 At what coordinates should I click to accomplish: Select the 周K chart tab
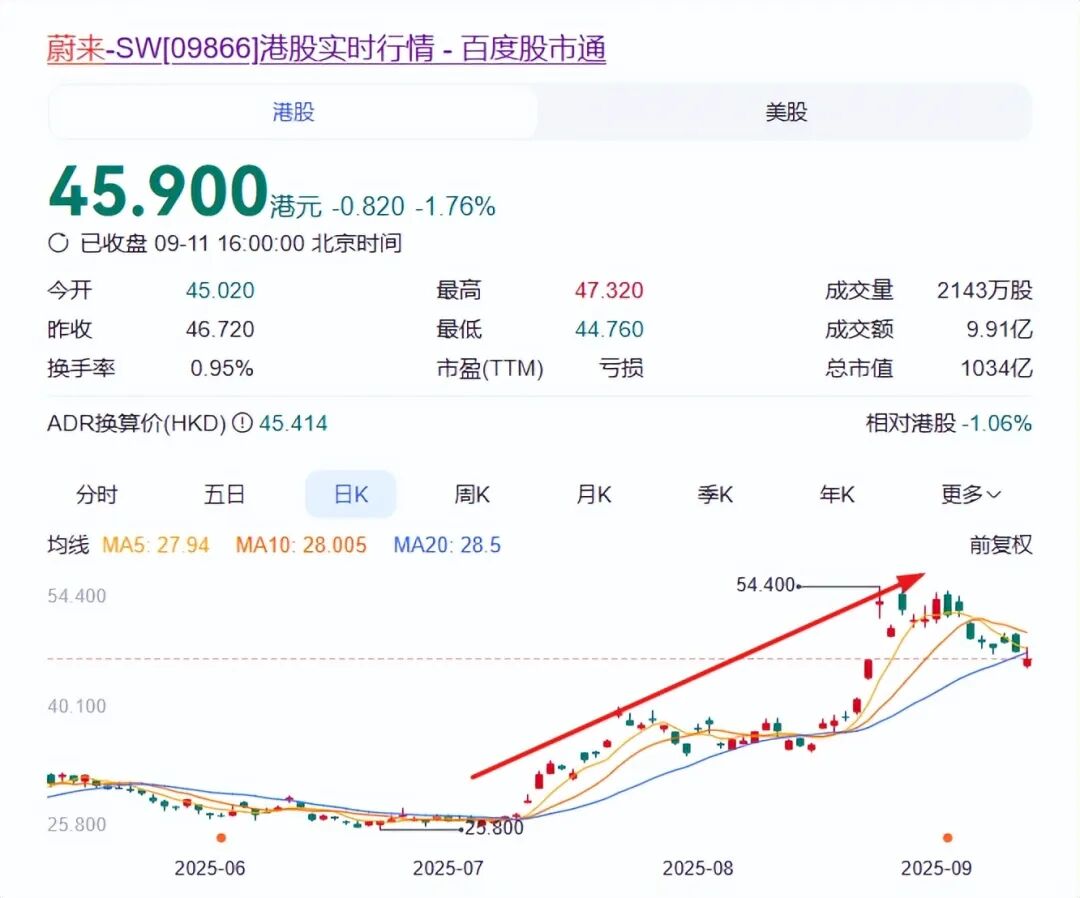(x=472, y=494)
